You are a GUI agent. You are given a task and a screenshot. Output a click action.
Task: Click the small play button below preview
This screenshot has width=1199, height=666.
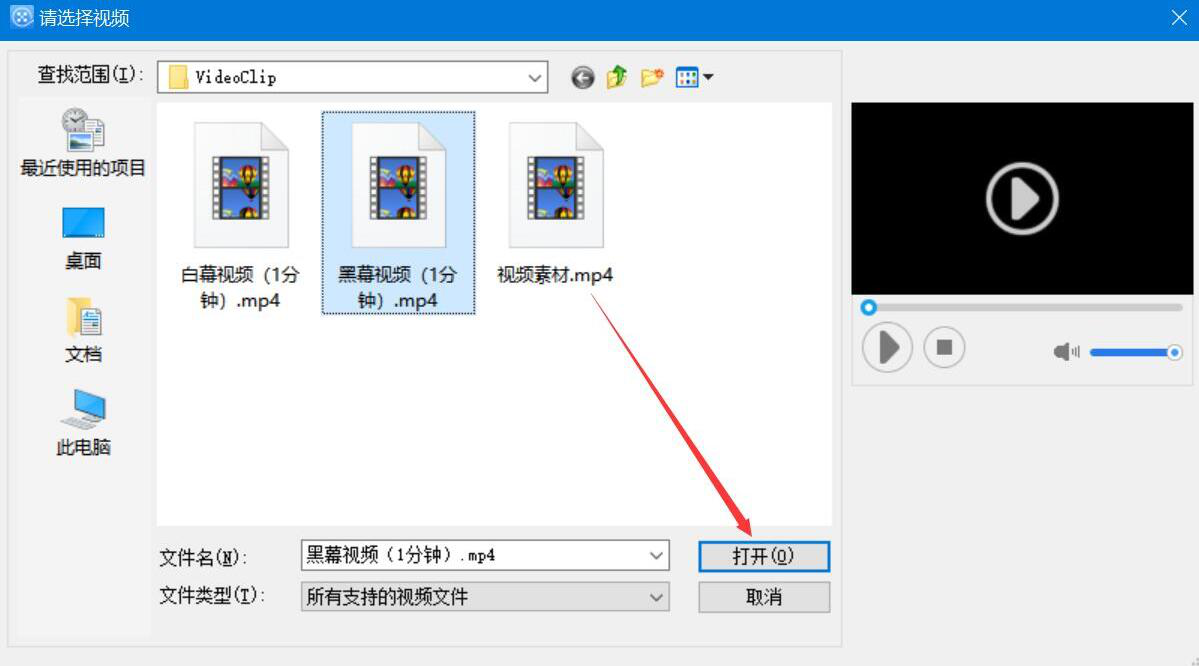coord(887,348)
